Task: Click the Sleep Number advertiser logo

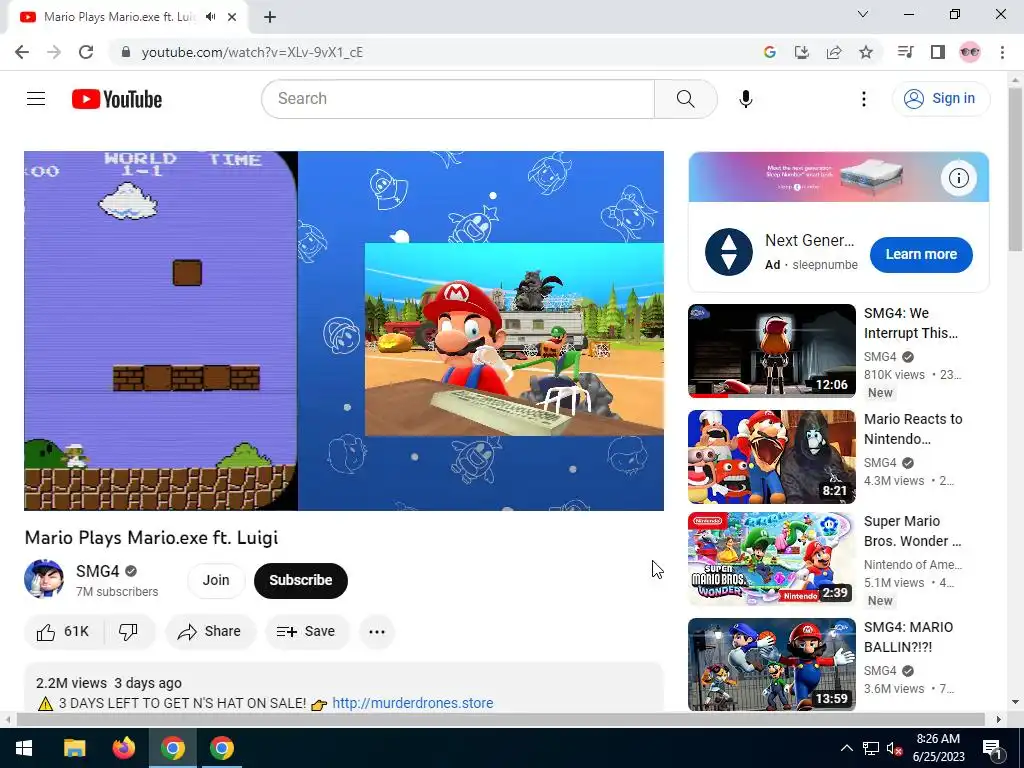Action: coord(729,252)
